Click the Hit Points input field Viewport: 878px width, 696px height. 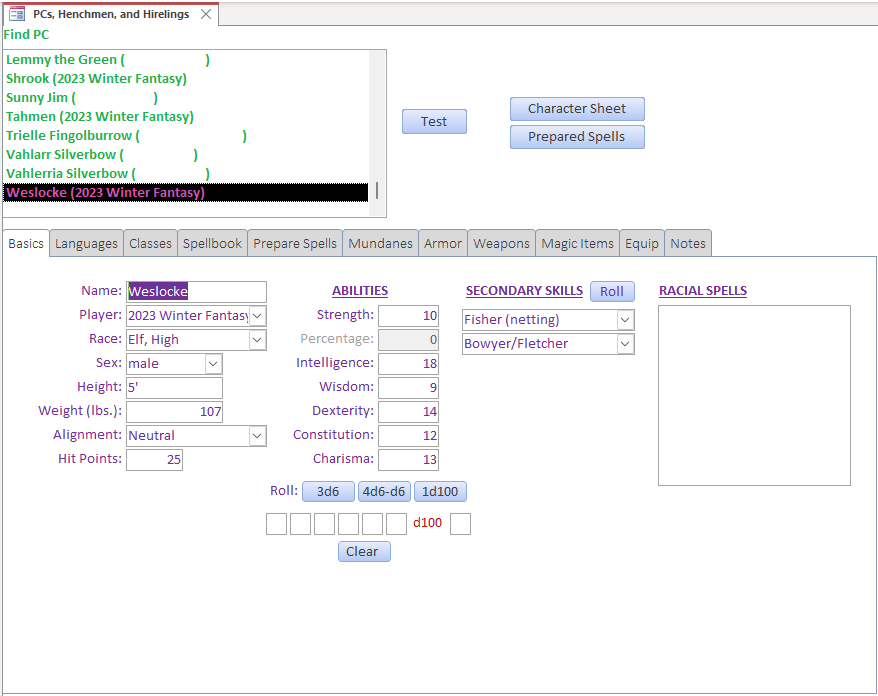point(154,460)
